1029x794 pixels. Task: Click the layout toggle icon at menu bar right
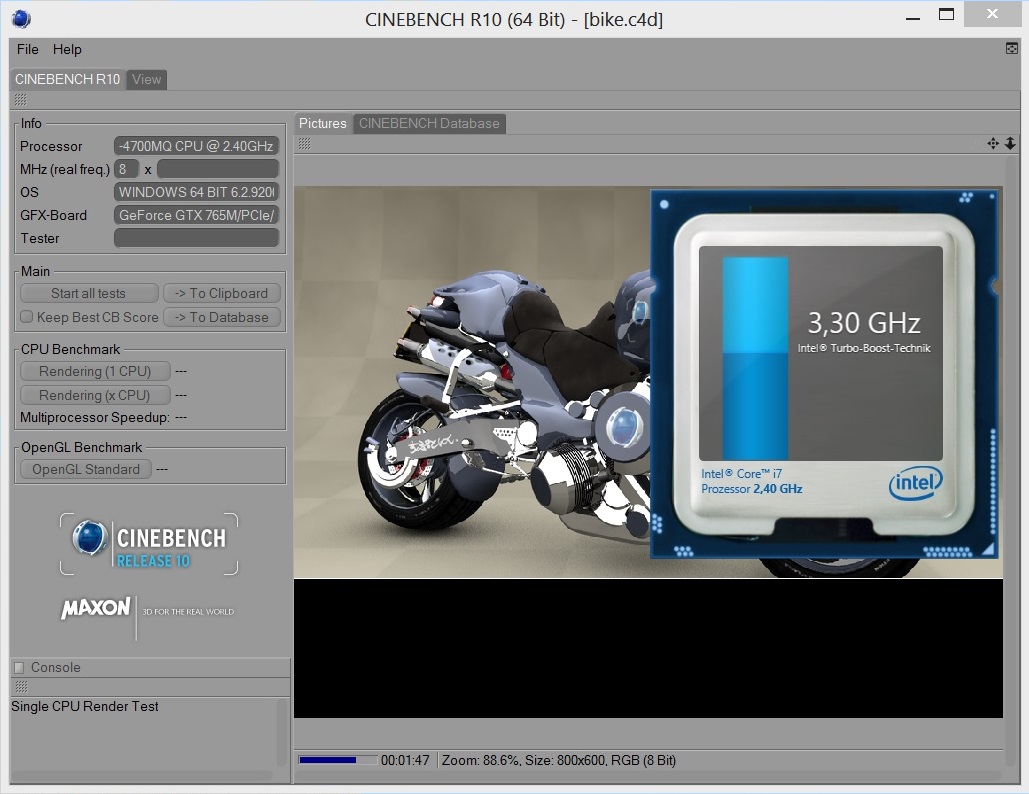[x=1011, y=49]
